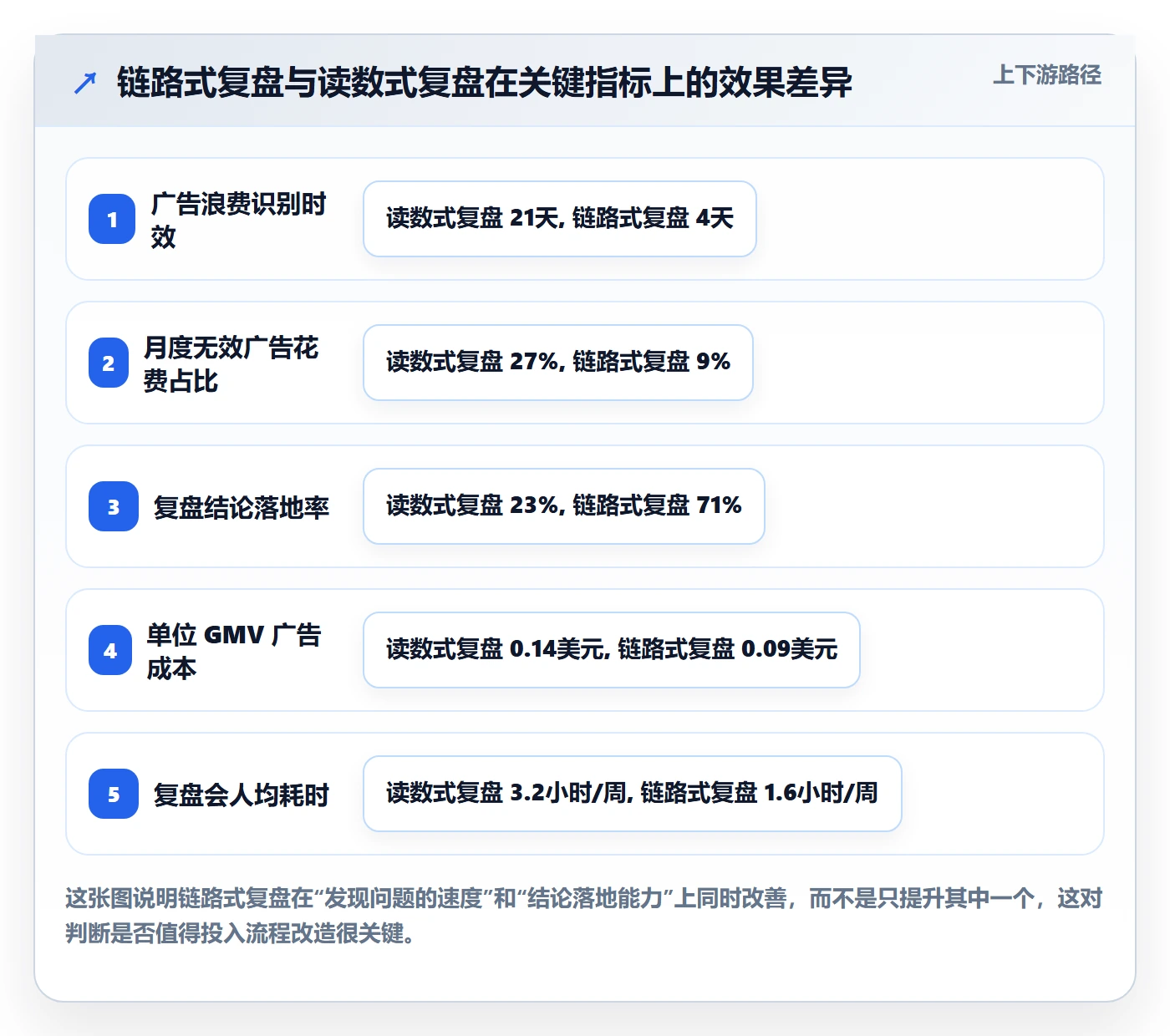Select the 复盘会人均耗时 label
The image size is (1170, 1036).
click(242, 795)
